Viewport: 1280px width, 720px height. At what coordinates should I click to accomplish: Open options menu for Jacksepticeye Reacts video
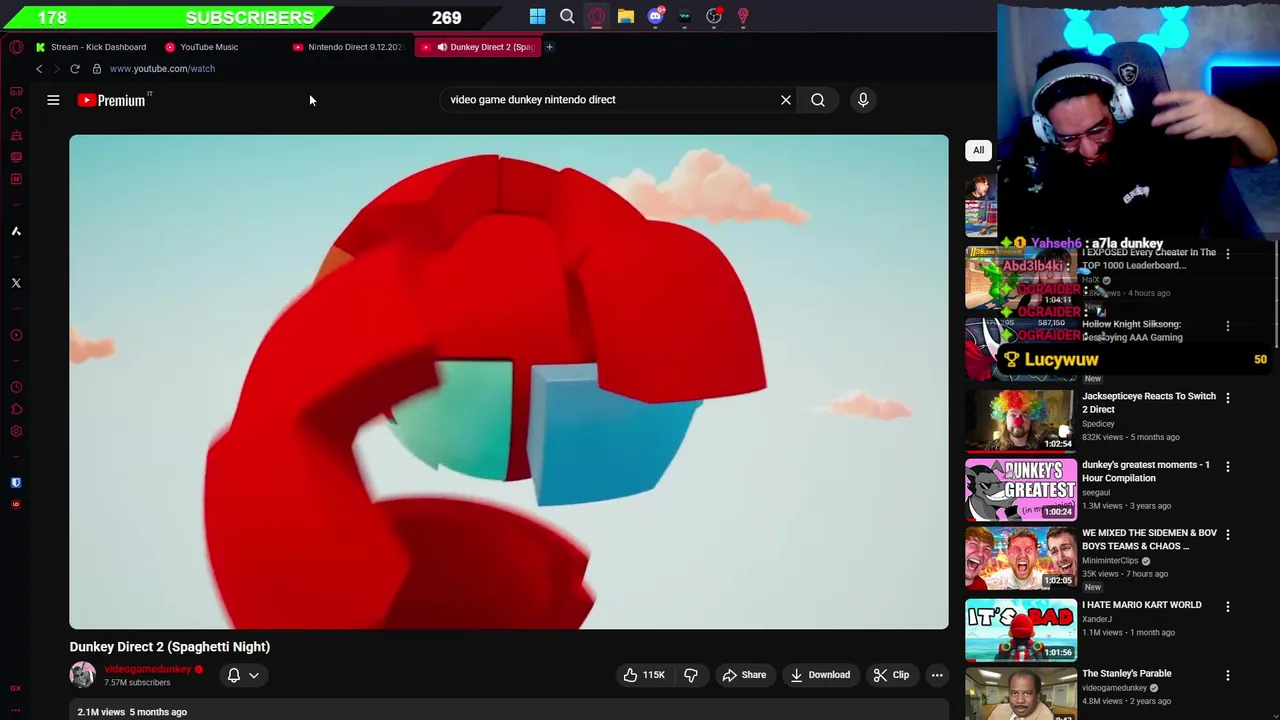pyautogui.click(x=1228, y=398)
